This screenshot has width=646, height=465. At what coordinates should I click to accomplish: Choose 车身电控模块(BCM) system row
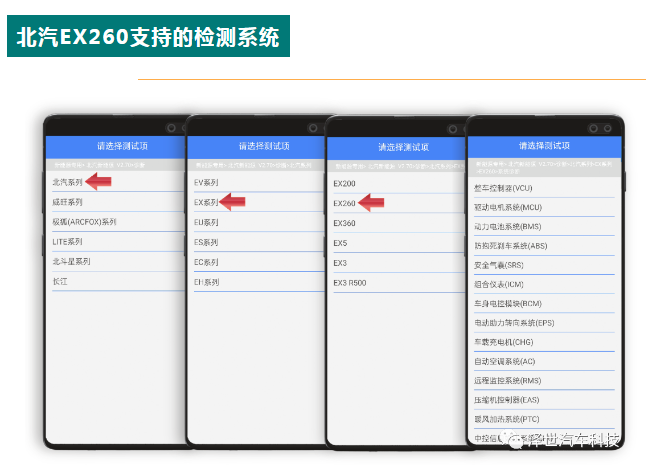[544, 304]
